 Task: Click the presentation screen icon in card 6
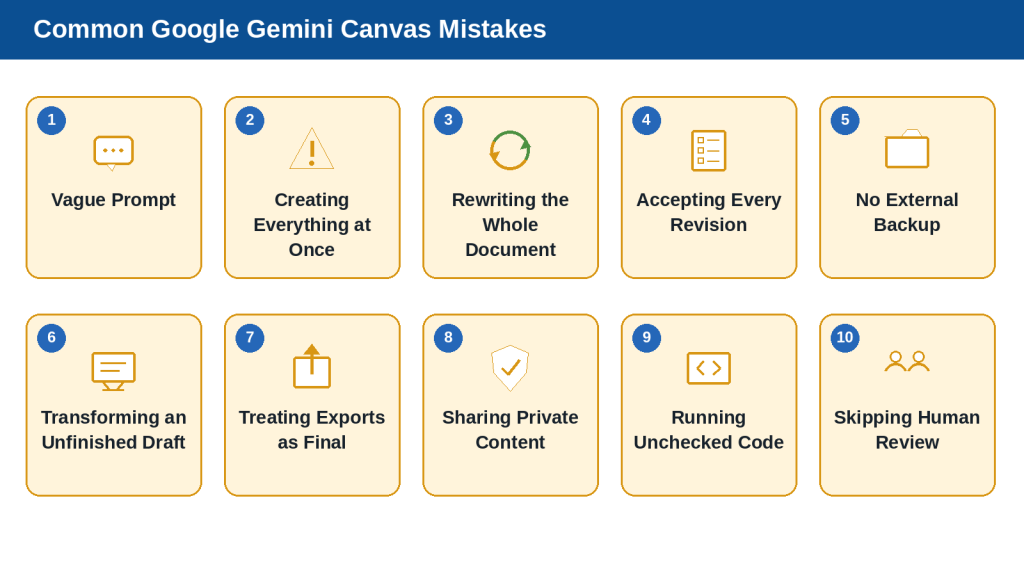click(x=114, y=371)
